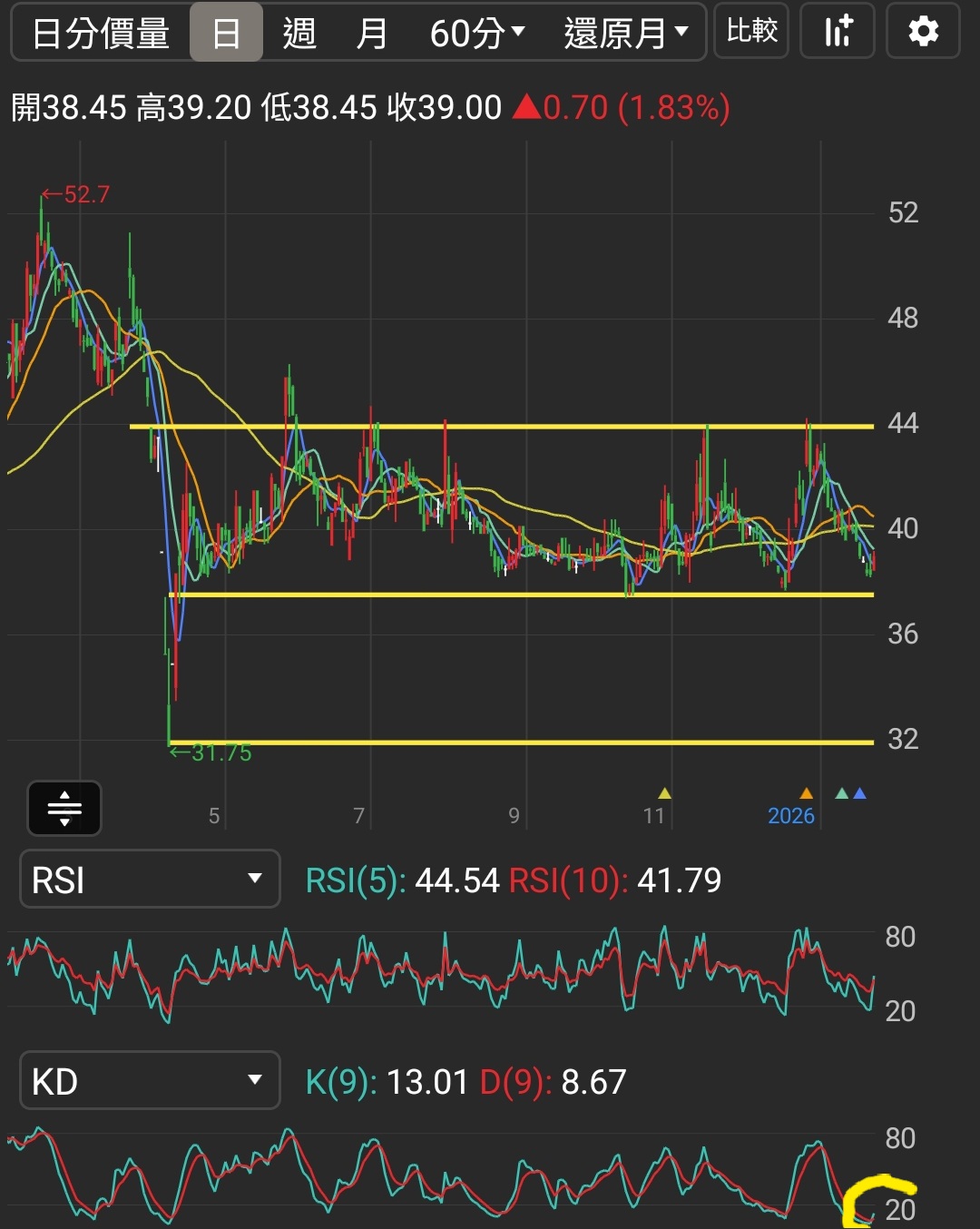Switch to the 週 weekly view
This screenshot has height=1229, width=980.
[299, 31]
